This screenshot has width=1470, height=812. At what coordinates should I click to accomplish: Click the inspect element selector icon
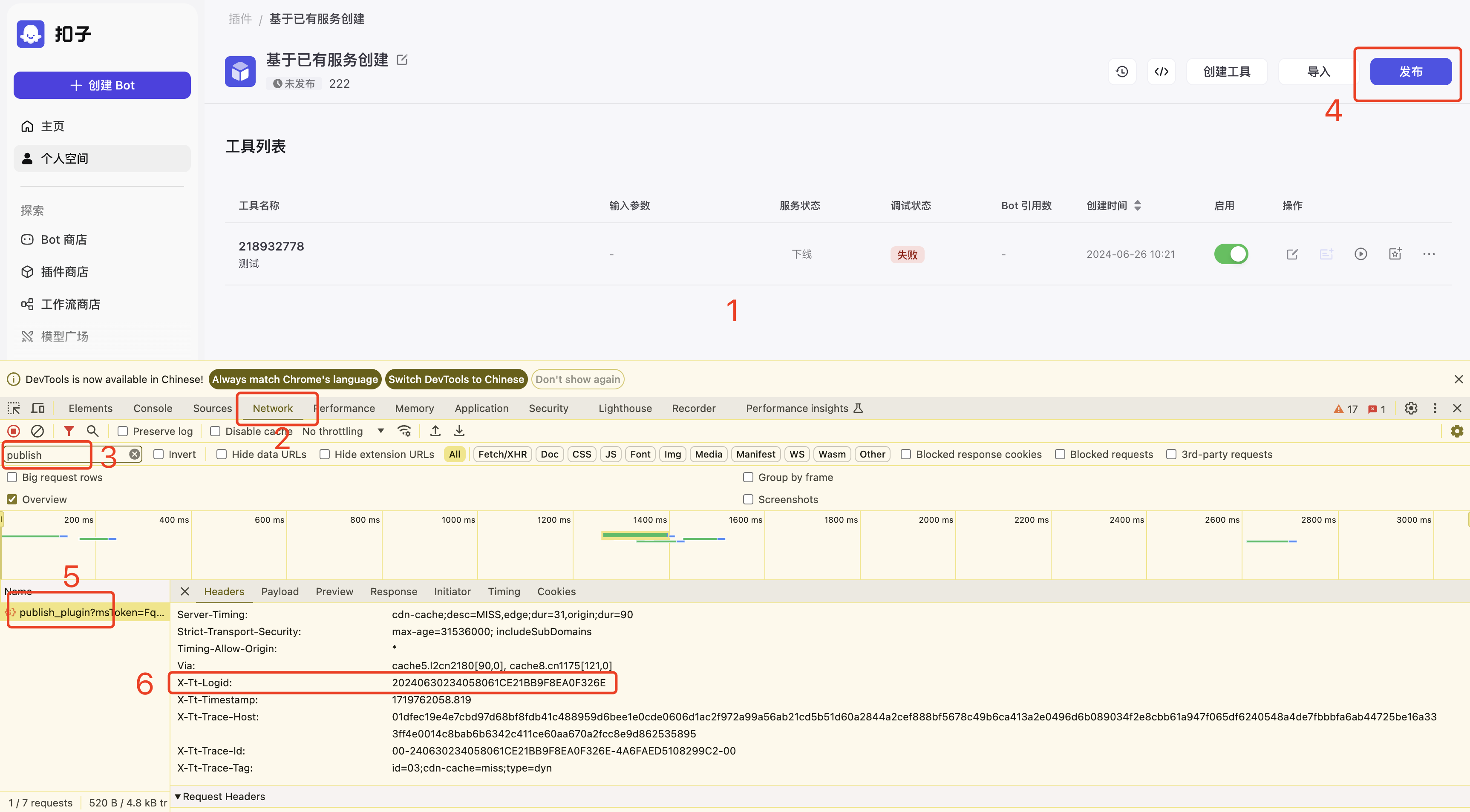coord(14,408)
